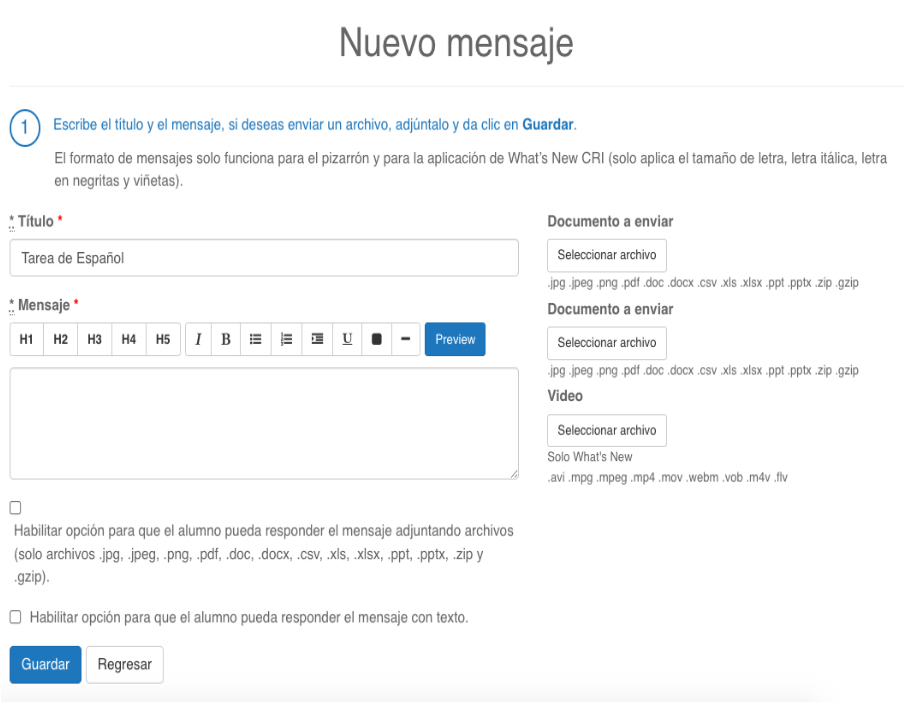Insert a numbered list
This screenshot has height=702, width=912.
[x=286, y=340]
